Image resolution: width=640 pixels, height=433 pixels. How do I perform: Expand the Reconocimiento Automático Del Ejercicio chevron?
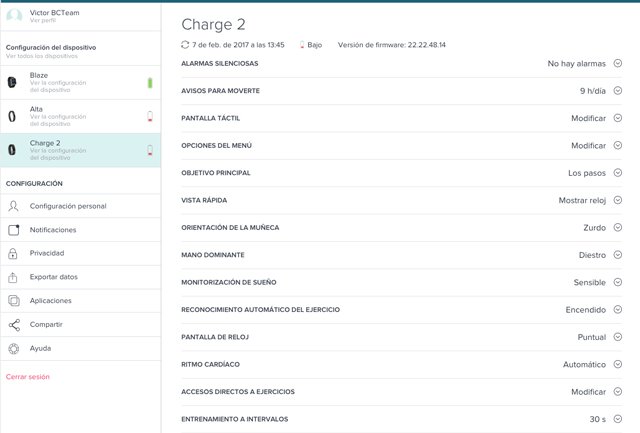[618, 309]
